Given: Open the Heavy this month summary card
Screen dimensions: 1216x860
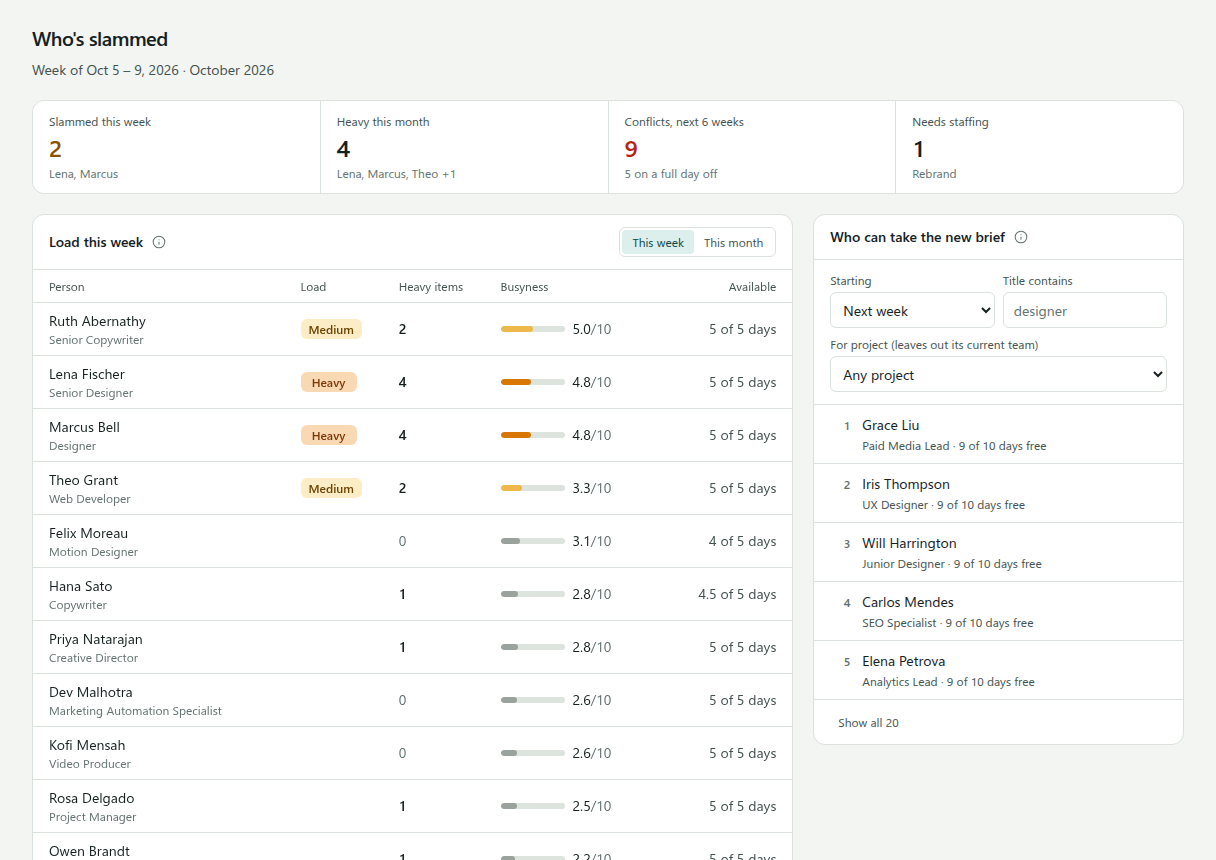Looking at the screenshot, I should pos(464,147).
